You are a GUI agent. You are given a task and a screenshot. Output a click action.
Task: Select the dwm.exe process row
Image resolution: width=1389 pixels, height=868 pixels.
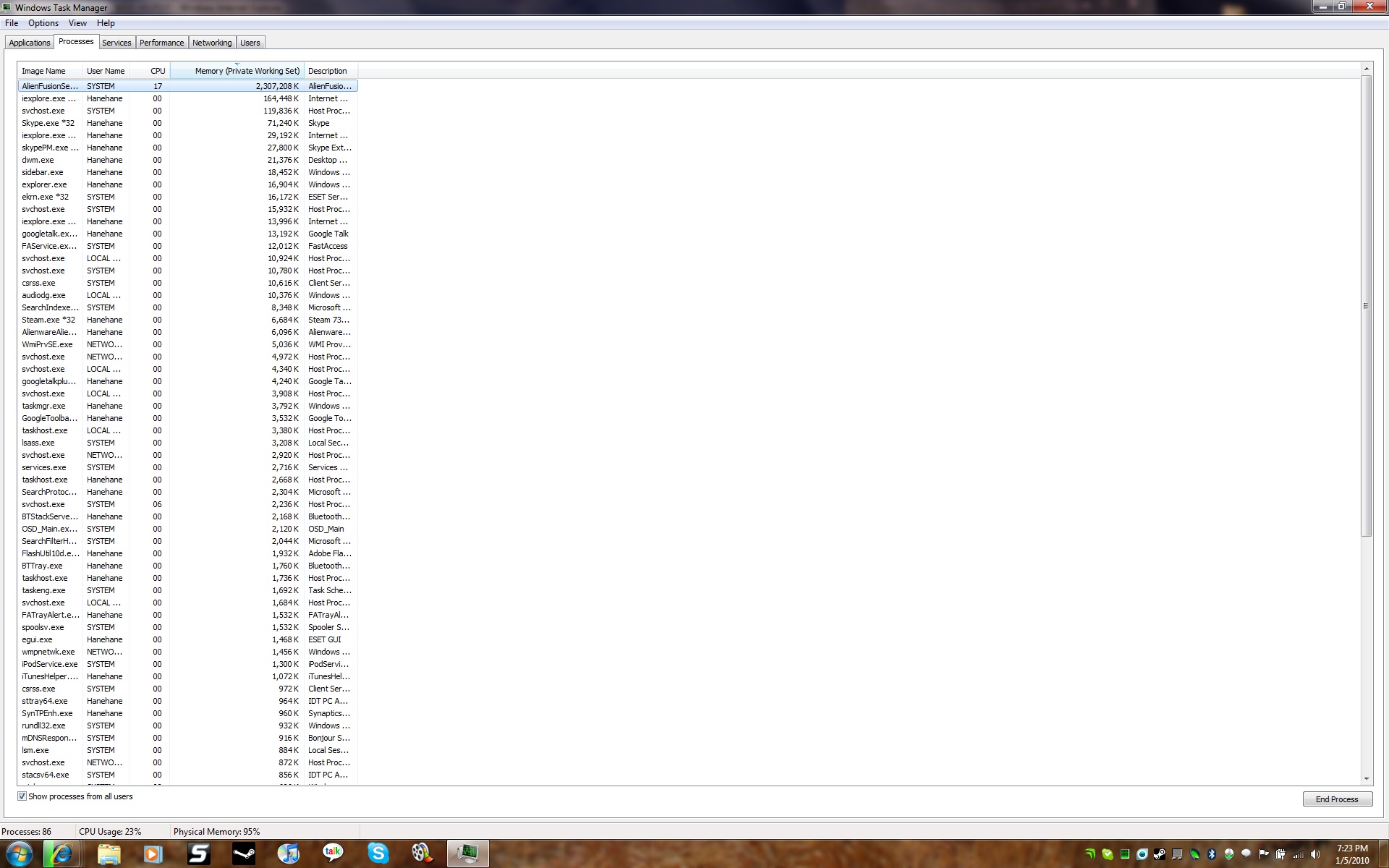click(x=187, y=160)
